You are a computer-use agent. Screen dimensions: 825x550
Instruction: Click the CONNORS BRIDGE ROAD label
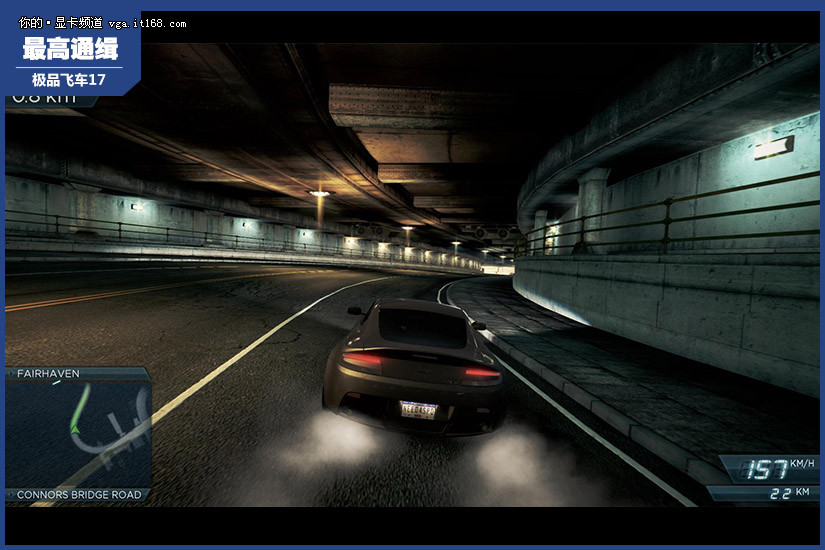pyautogui.click(x=79, y=495)
